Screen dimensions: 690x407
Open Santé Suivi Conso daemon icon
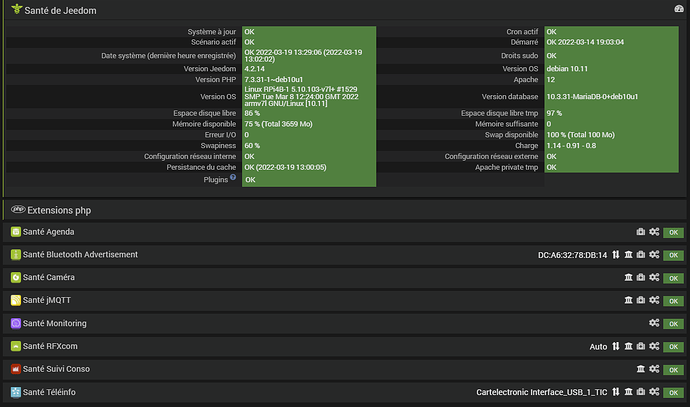[641, 369]
